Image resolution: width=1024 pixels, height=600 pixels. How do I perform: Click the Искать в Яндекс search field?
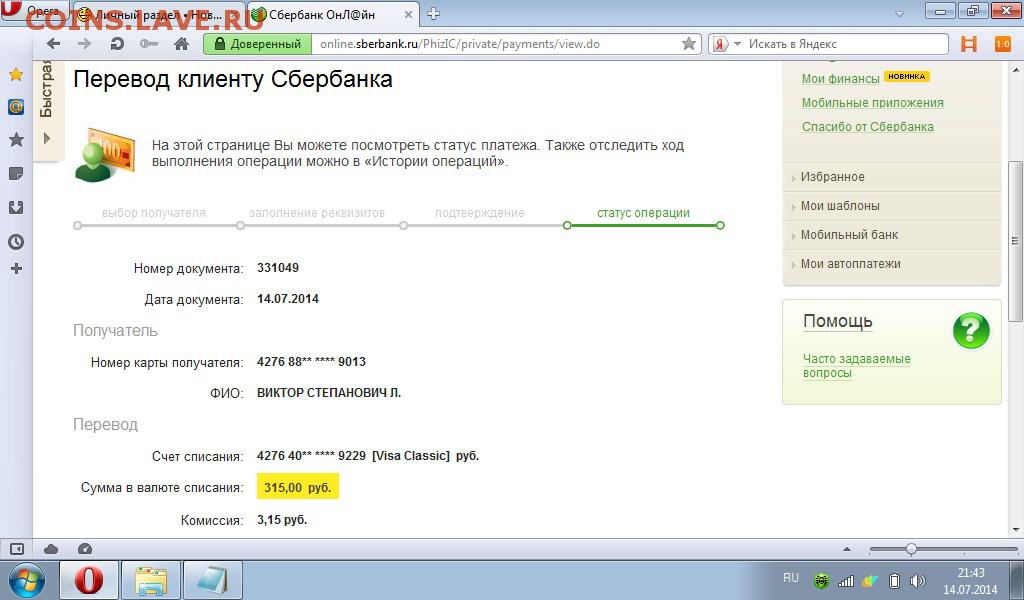[x=846, y=44]
